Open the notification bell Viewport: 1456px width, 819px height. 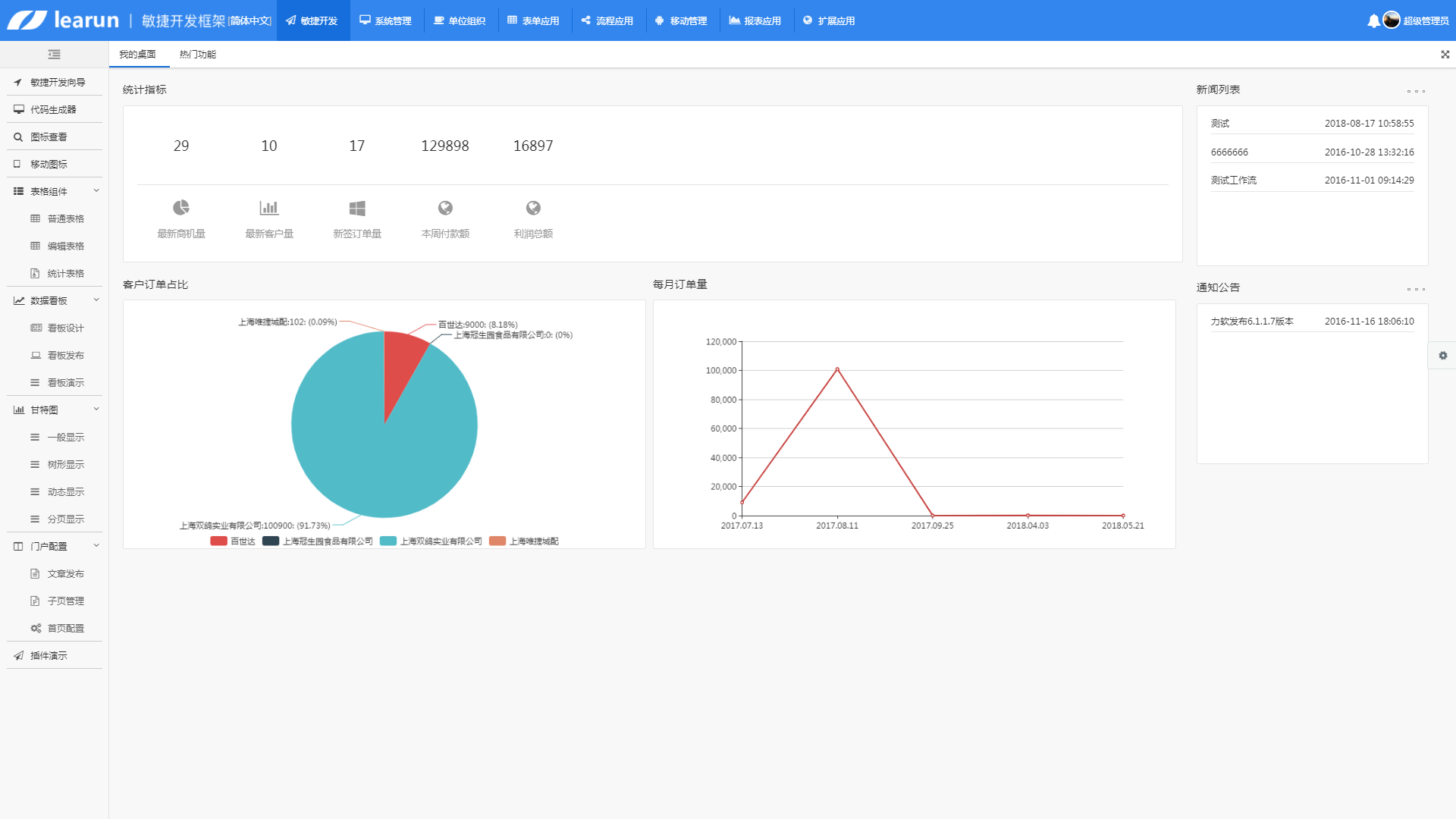click(x=1373, y=20)
